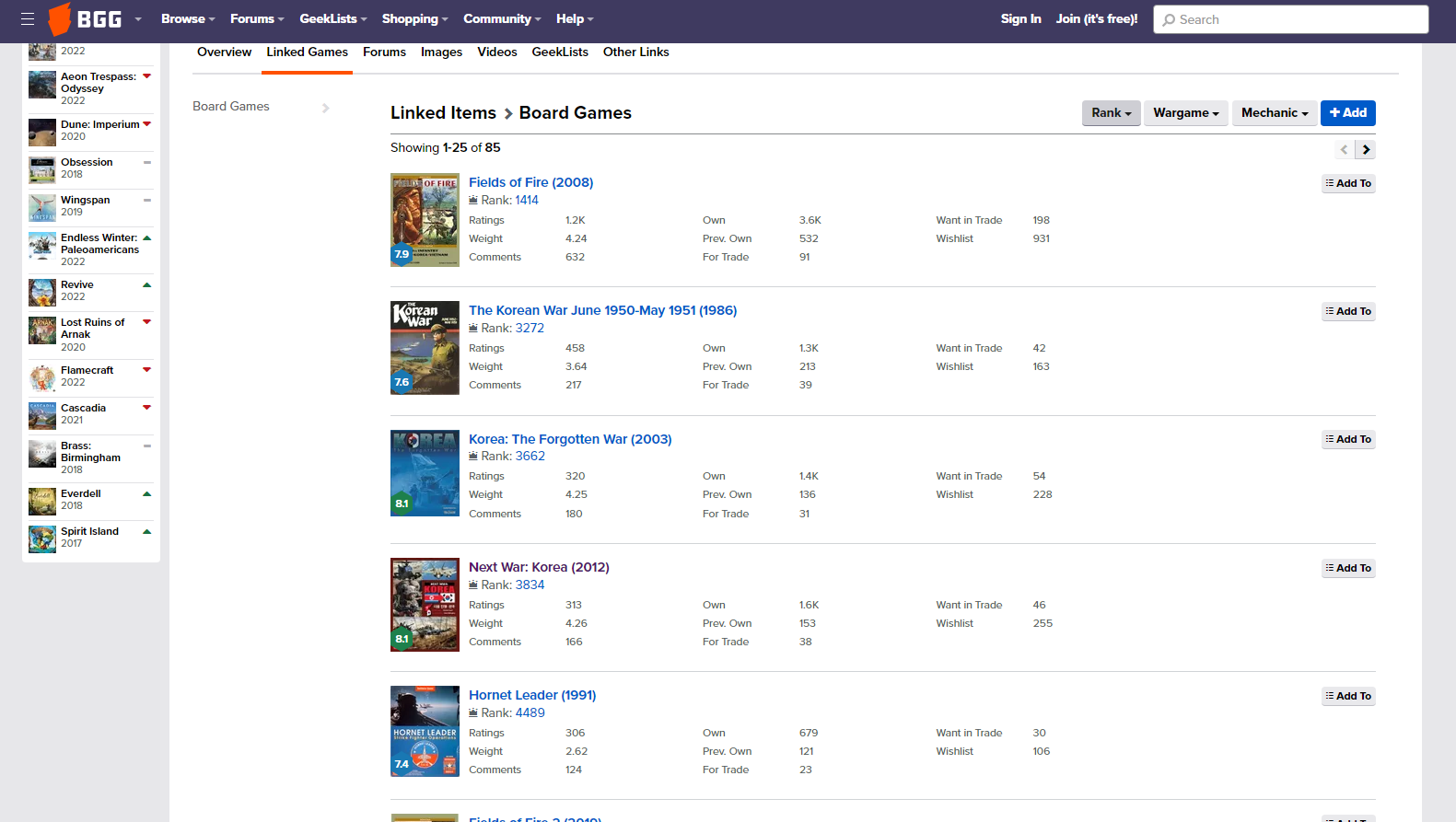Open Fields of Fire (2008) link
1456x822 pixels.
pos(530,182)
